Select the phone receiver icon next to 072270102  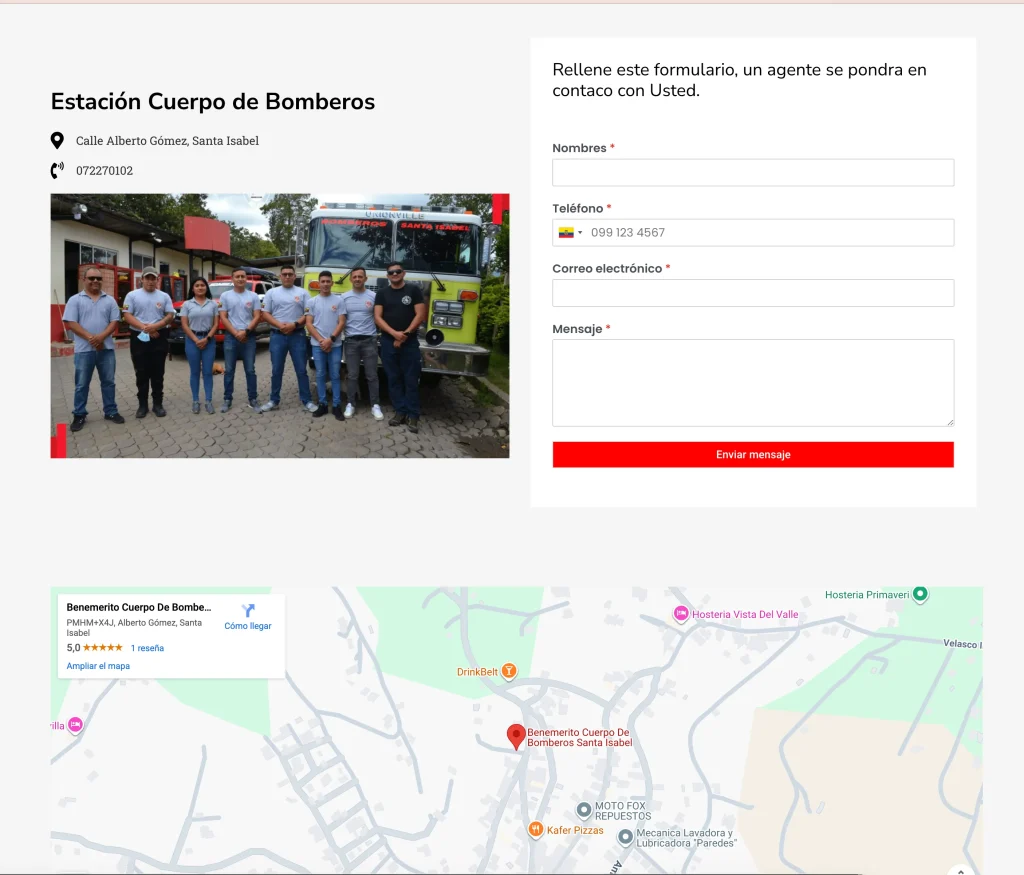click(55, 170)
